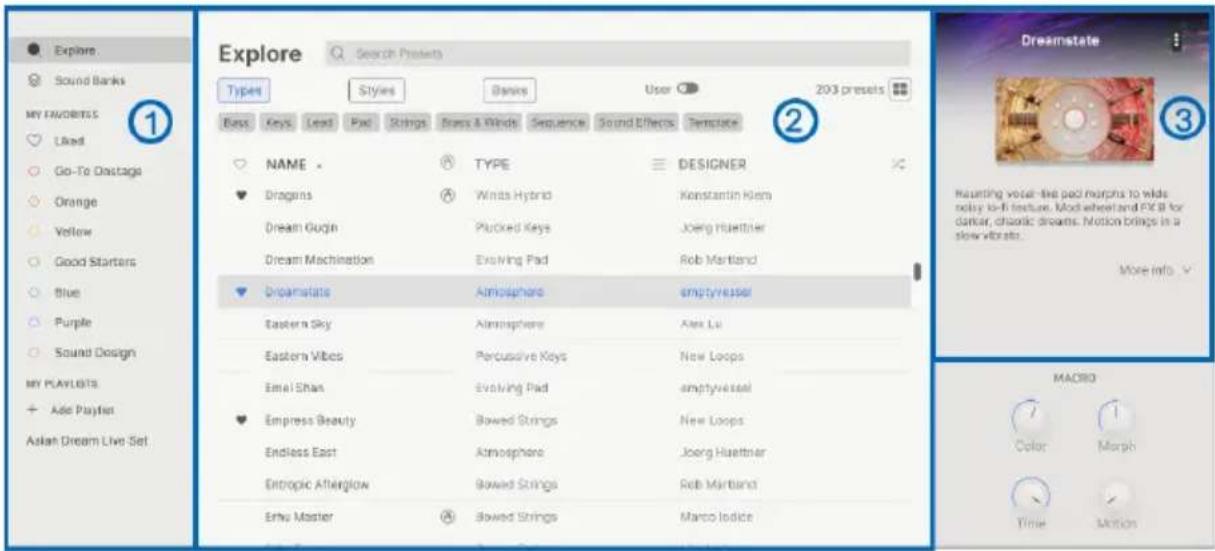Image resolution: width=1215 pixels, height=551 pixels.
Task: Click the preset list scrollbar handle
Action: pyautogui.click(x=916, y=271)
